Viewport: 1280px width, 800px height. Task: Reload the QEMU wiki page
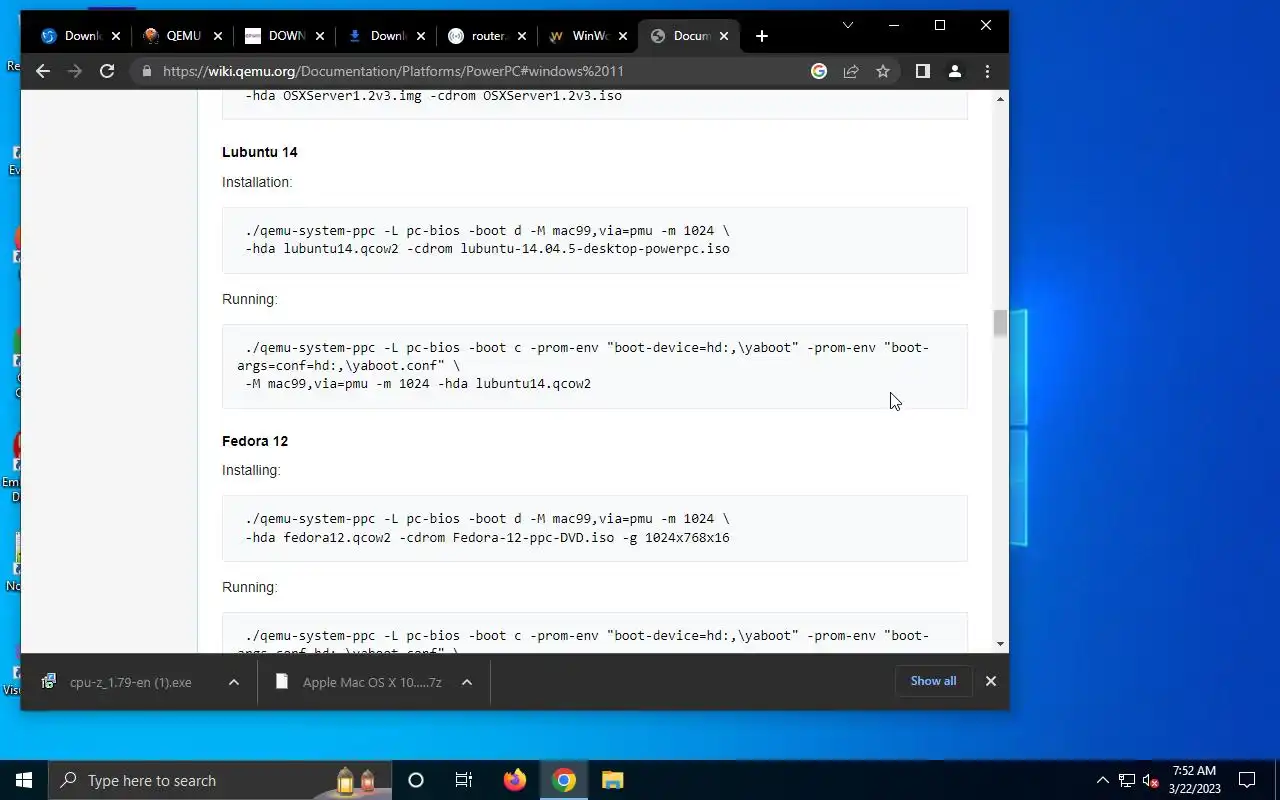[x=107, y=71]
